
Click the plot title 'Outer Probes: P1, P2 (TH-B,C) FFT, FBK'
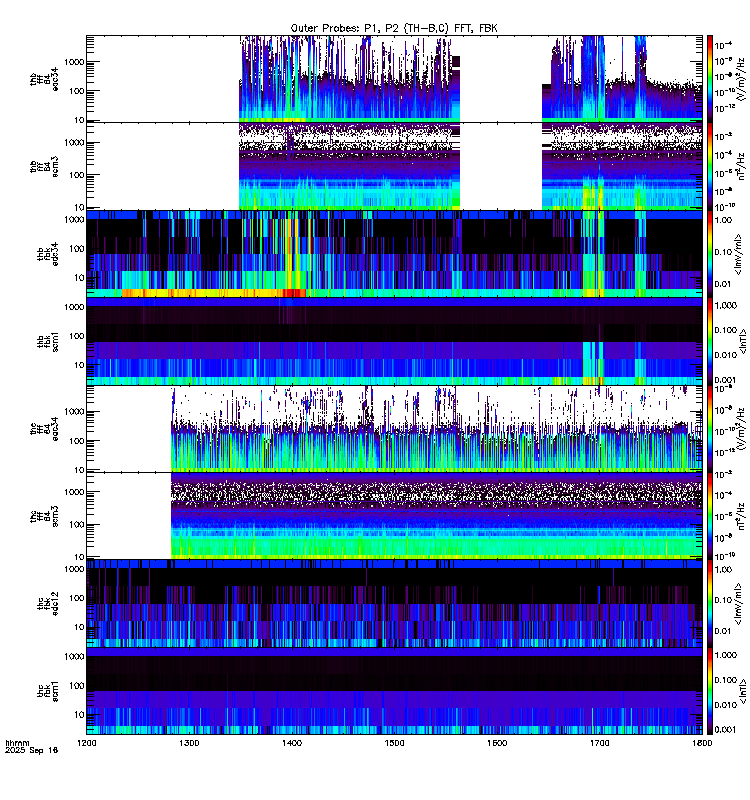pyautogui.click(x=394, y=29)
